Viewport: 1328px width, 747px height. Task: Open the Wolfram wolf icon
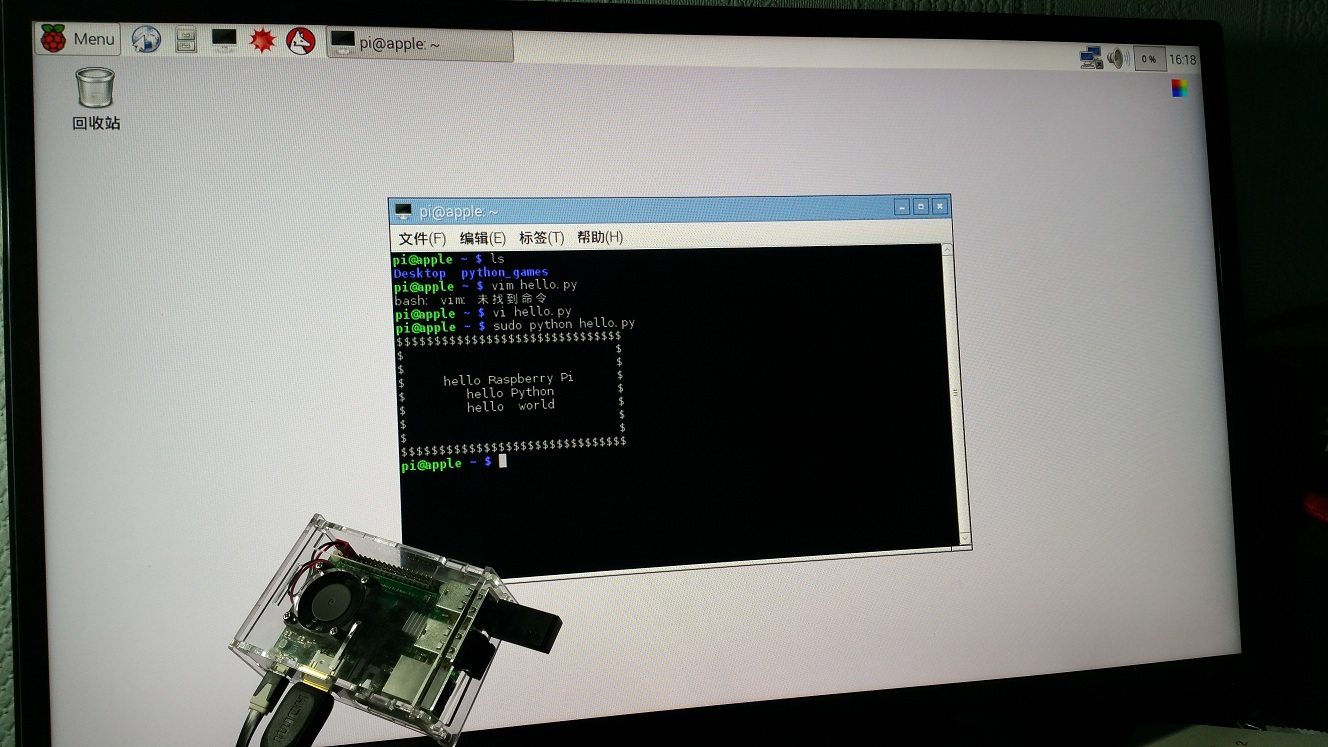point(301,41)
